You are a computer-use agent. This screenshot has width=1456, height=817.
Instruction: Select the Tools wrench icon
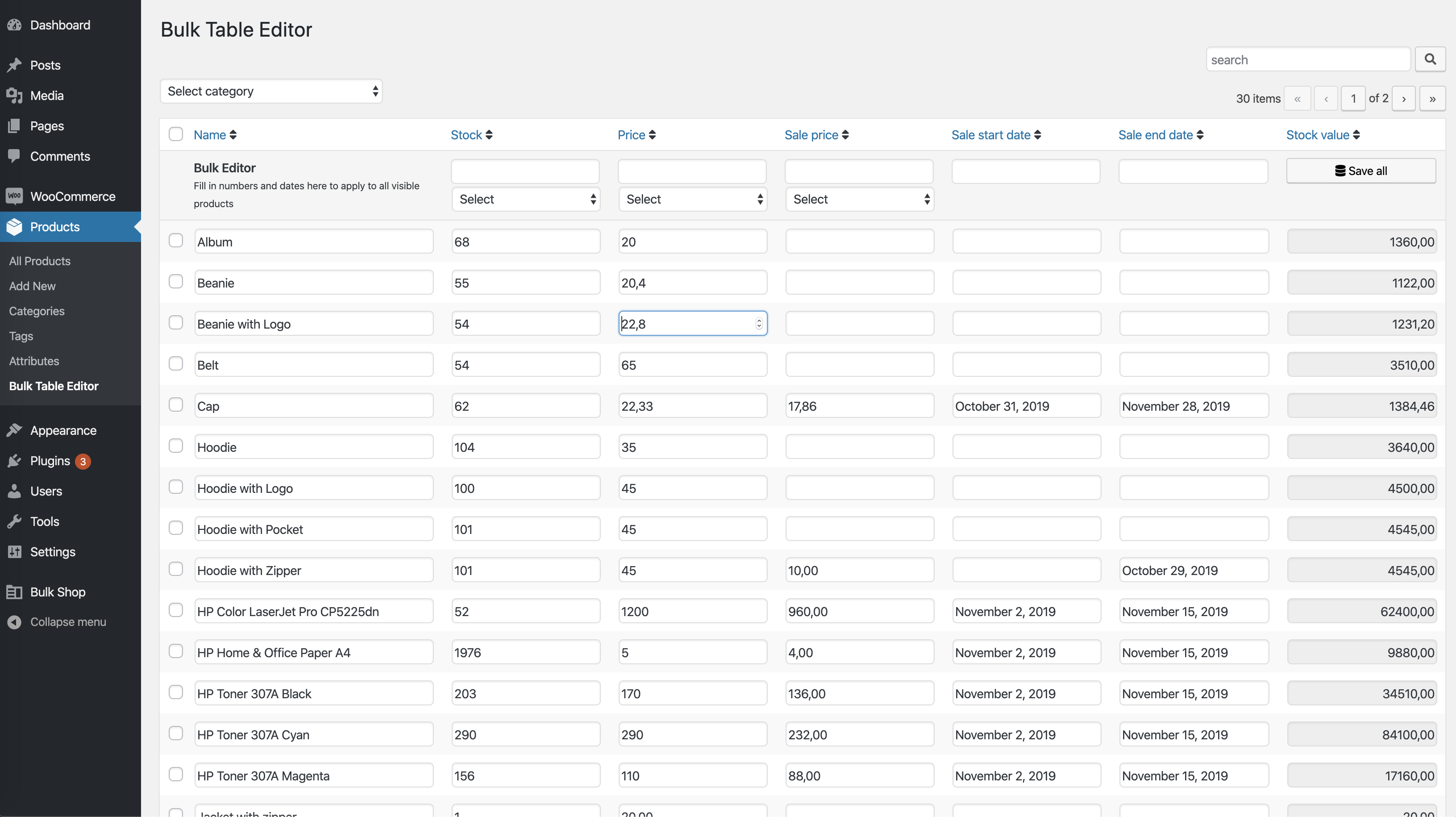pyautogui.click(x=15, y=521)
